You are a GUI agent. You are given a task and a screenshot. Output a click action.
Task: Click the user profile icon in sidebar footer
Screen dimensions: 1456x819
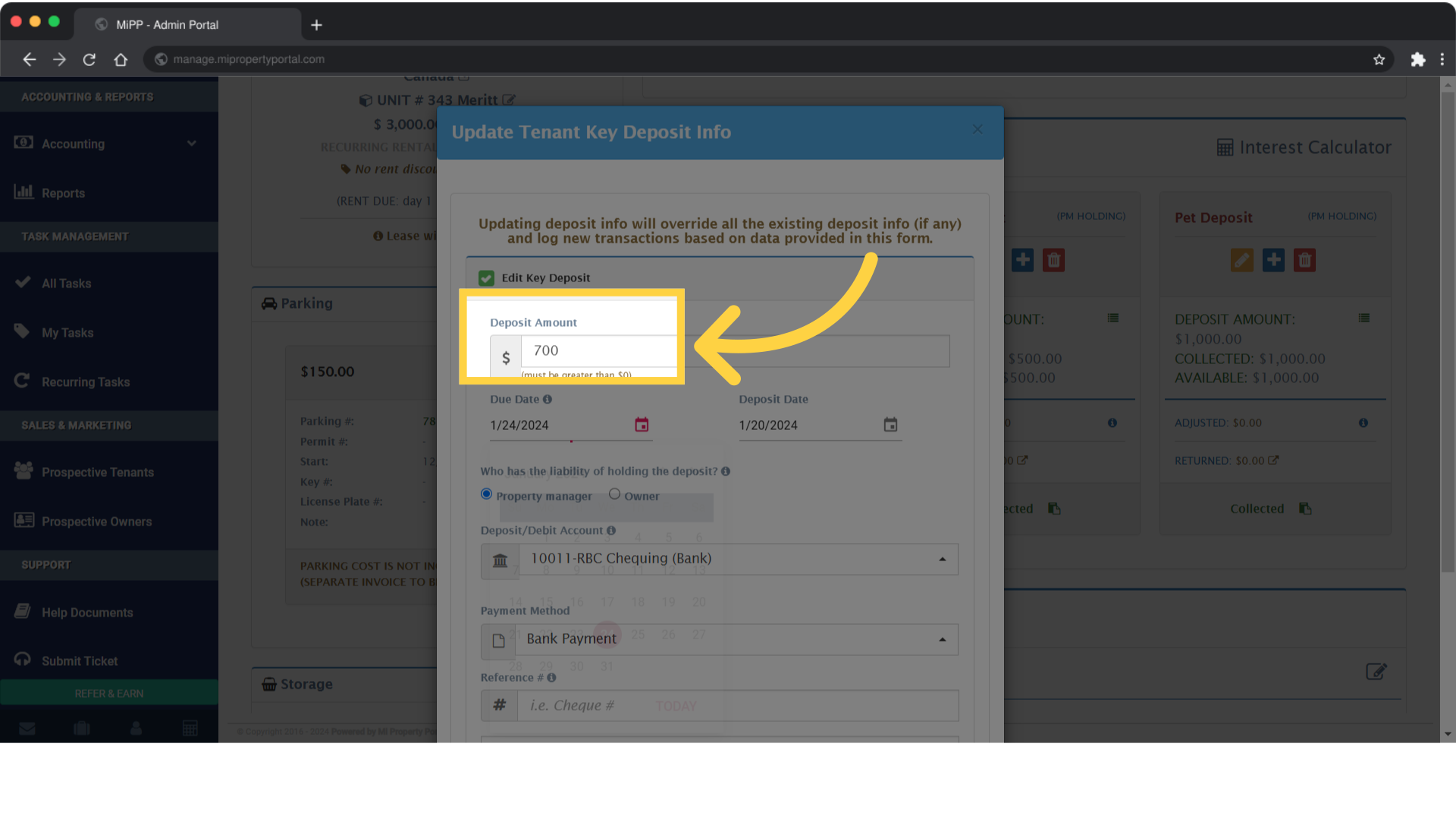point(136,729)
